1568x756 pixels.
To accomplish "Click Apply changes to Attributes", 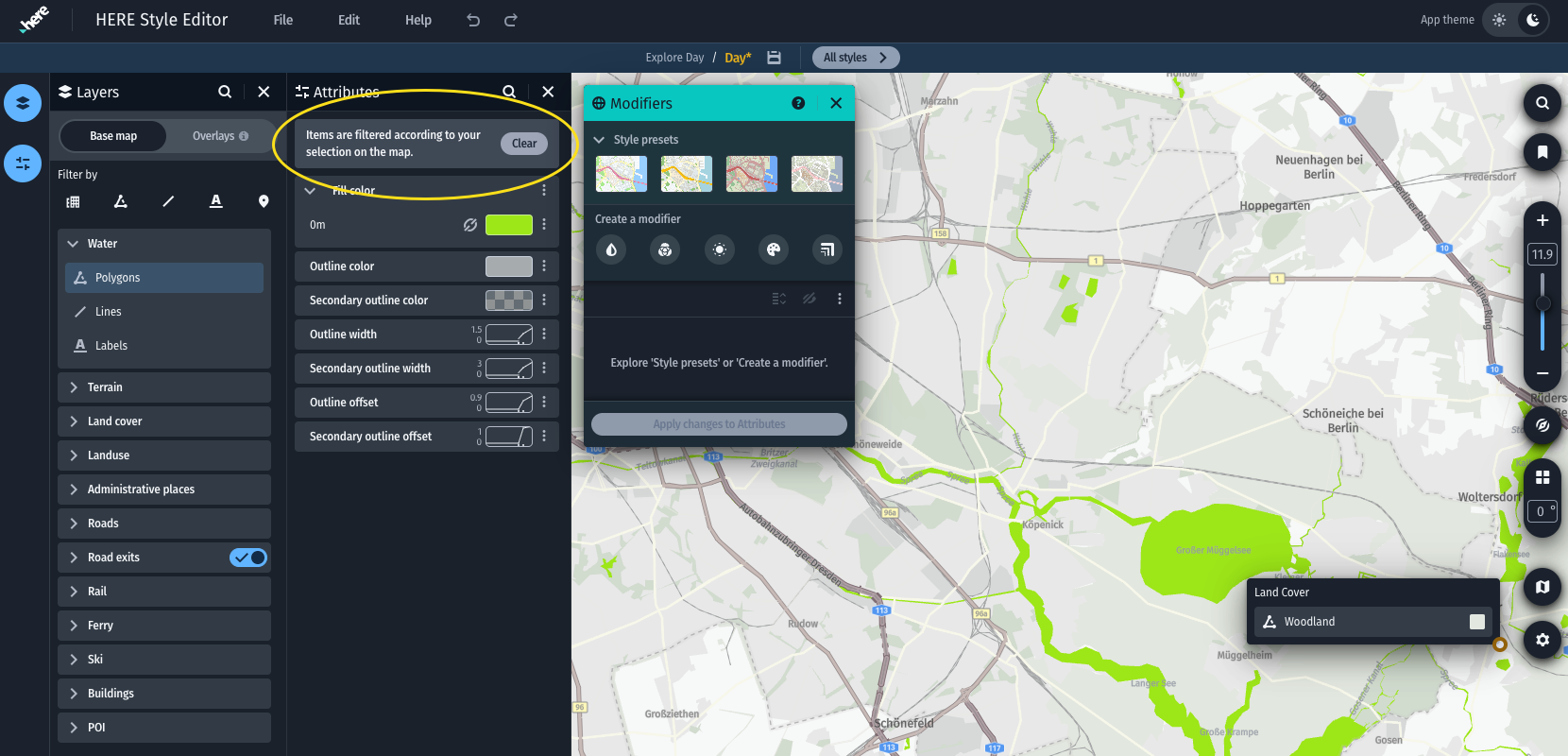I will 719,424.
